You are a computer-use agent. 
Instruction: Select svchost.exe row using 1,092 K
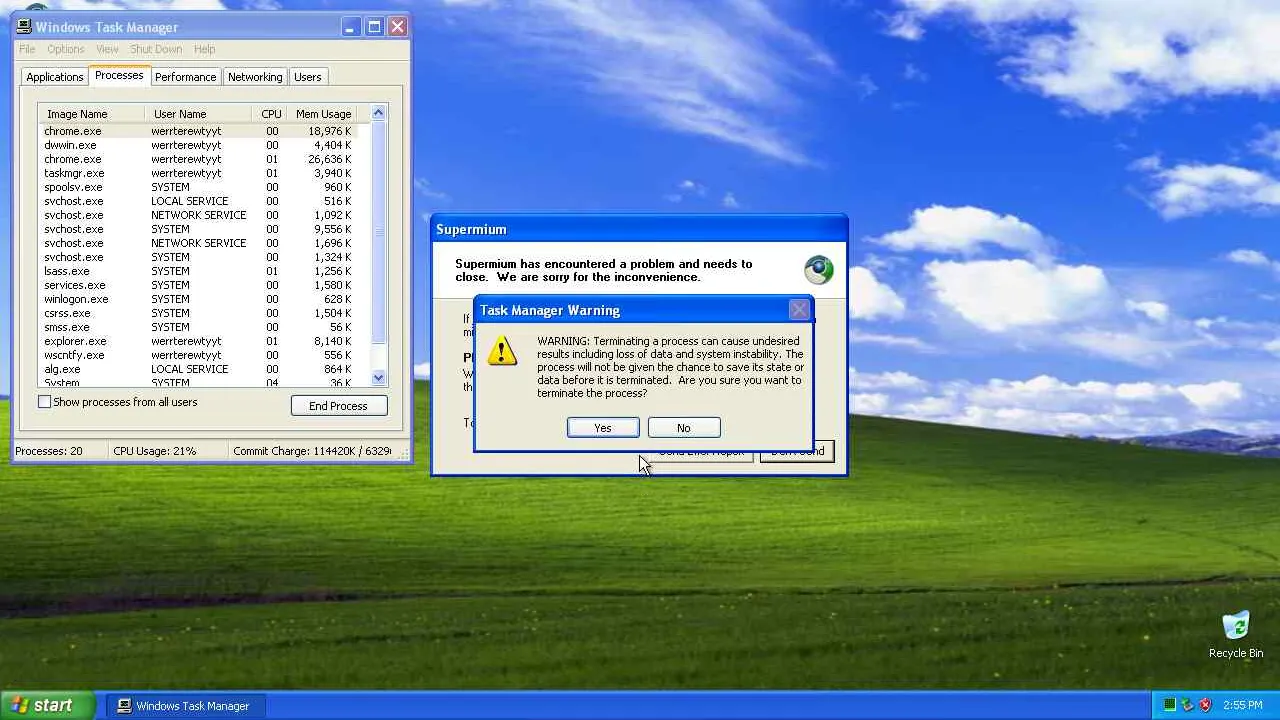198,215
